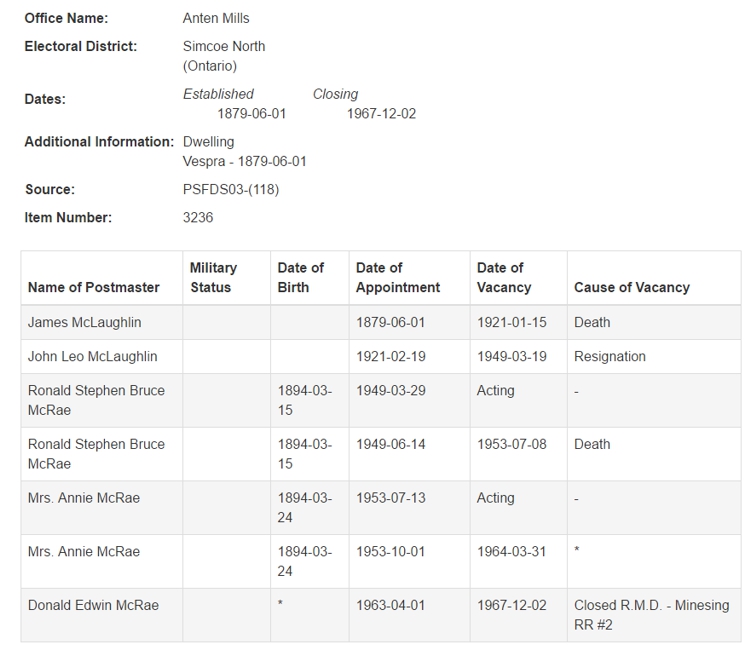Screen dimensions: 750x645
Task: Select the source code "PSFDS03-(118)"
Action: [231, 189]
